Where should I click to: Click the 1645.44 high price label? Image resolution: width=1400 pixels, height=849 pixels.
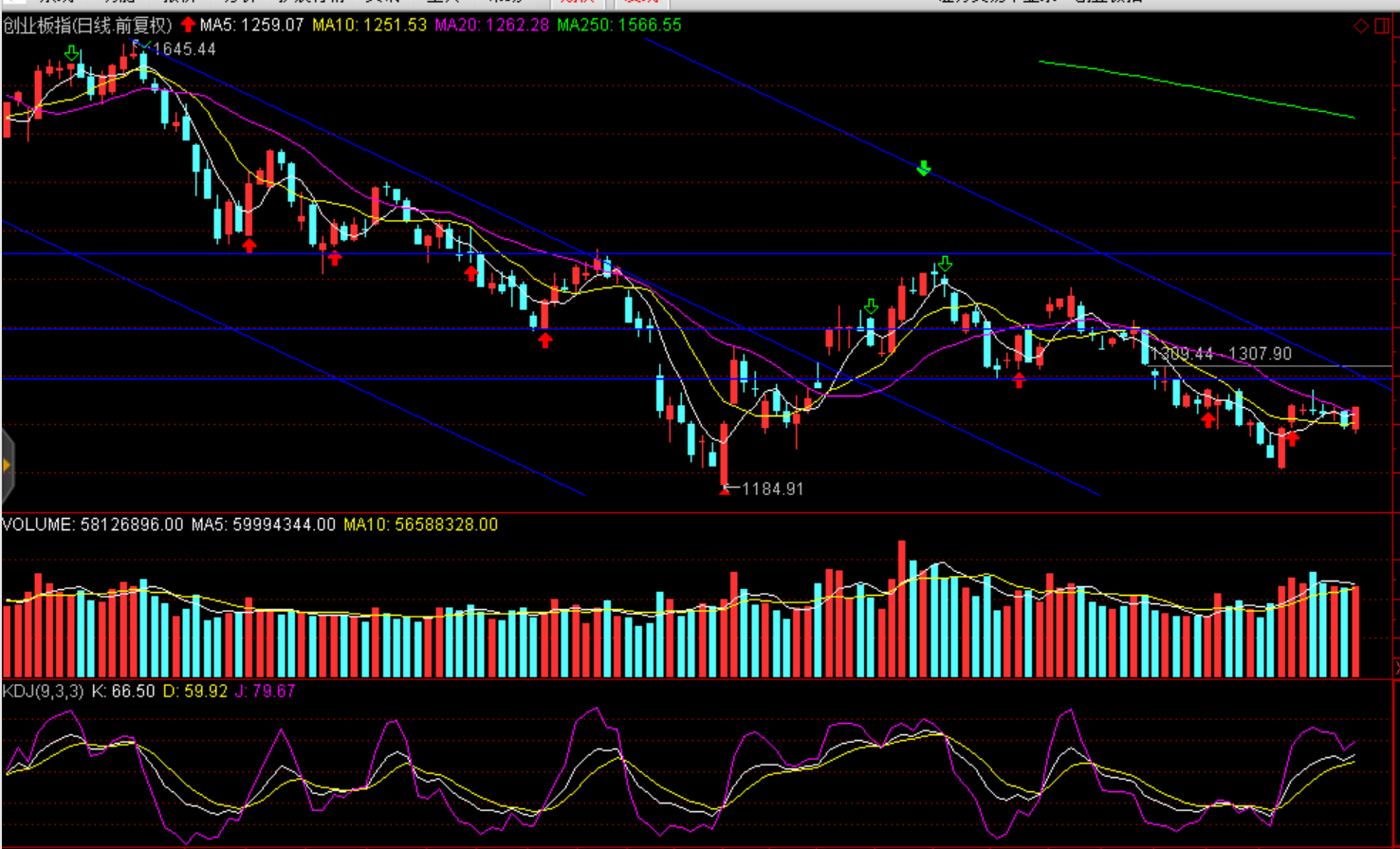[184, 48]
